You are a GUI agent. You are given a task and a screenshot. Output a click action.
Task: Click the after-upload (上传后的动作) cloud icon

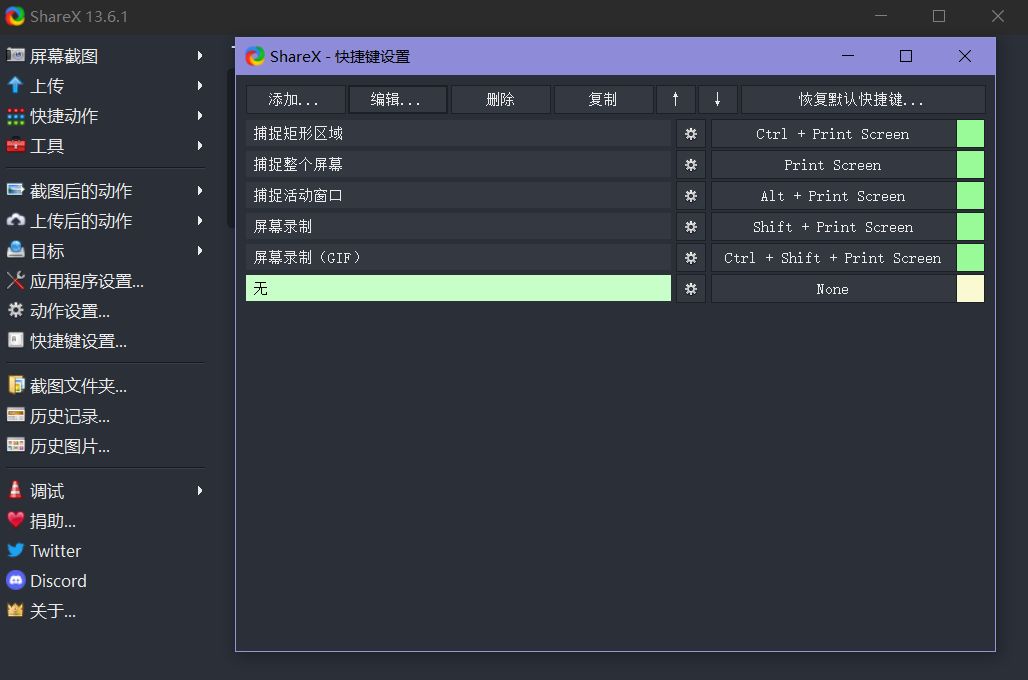pos(15,220)
